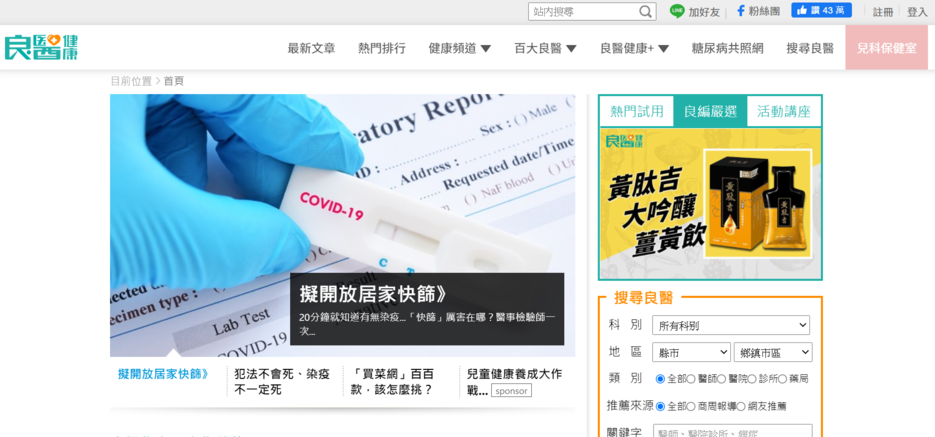Viewport: 935px width, 437px height.
Task: Expand the 百大良醫 navigation menu
Action: [545, 49]
